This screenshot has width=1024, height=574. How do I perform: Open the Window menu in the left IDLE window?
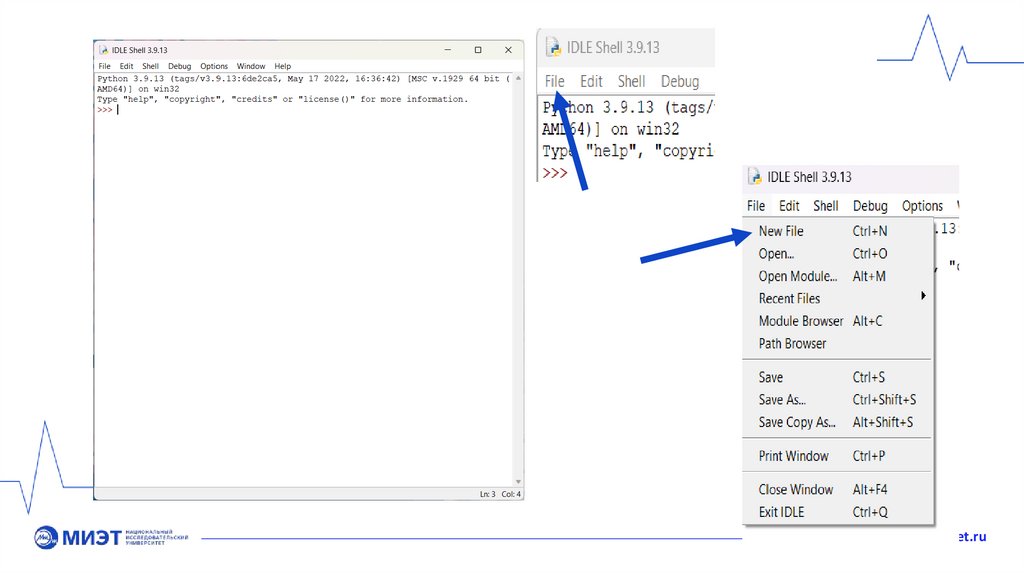(x=251, y=66)
